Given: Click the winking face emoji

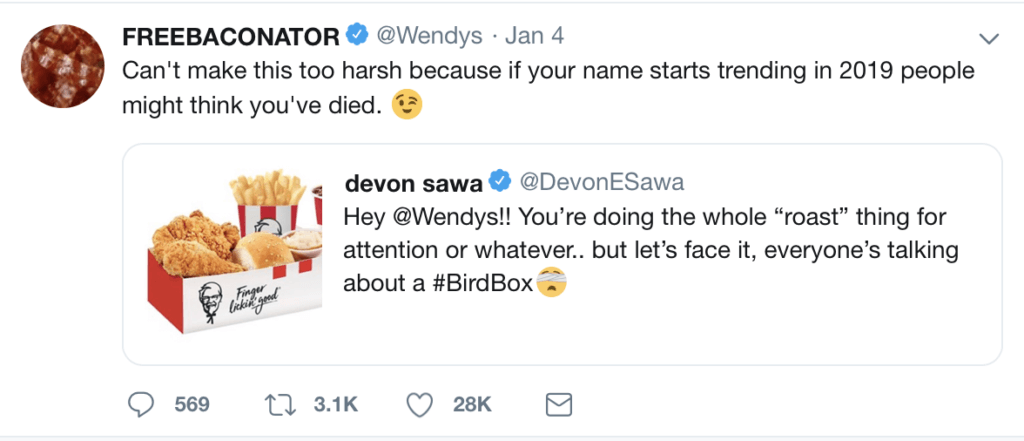Looking at the screenshot, I should point(406,106).
